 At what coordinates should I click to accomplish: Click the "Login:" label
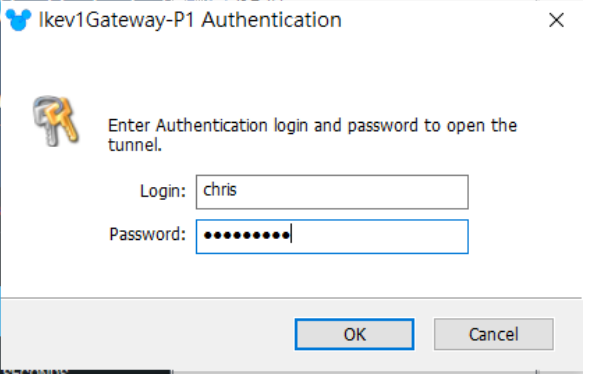(163, 192)
